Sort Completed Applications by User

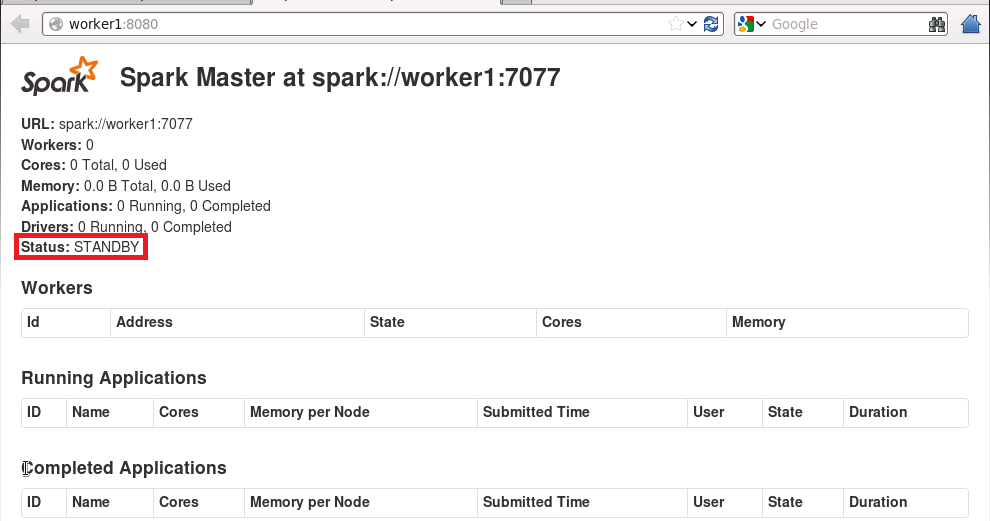point(725,503)
